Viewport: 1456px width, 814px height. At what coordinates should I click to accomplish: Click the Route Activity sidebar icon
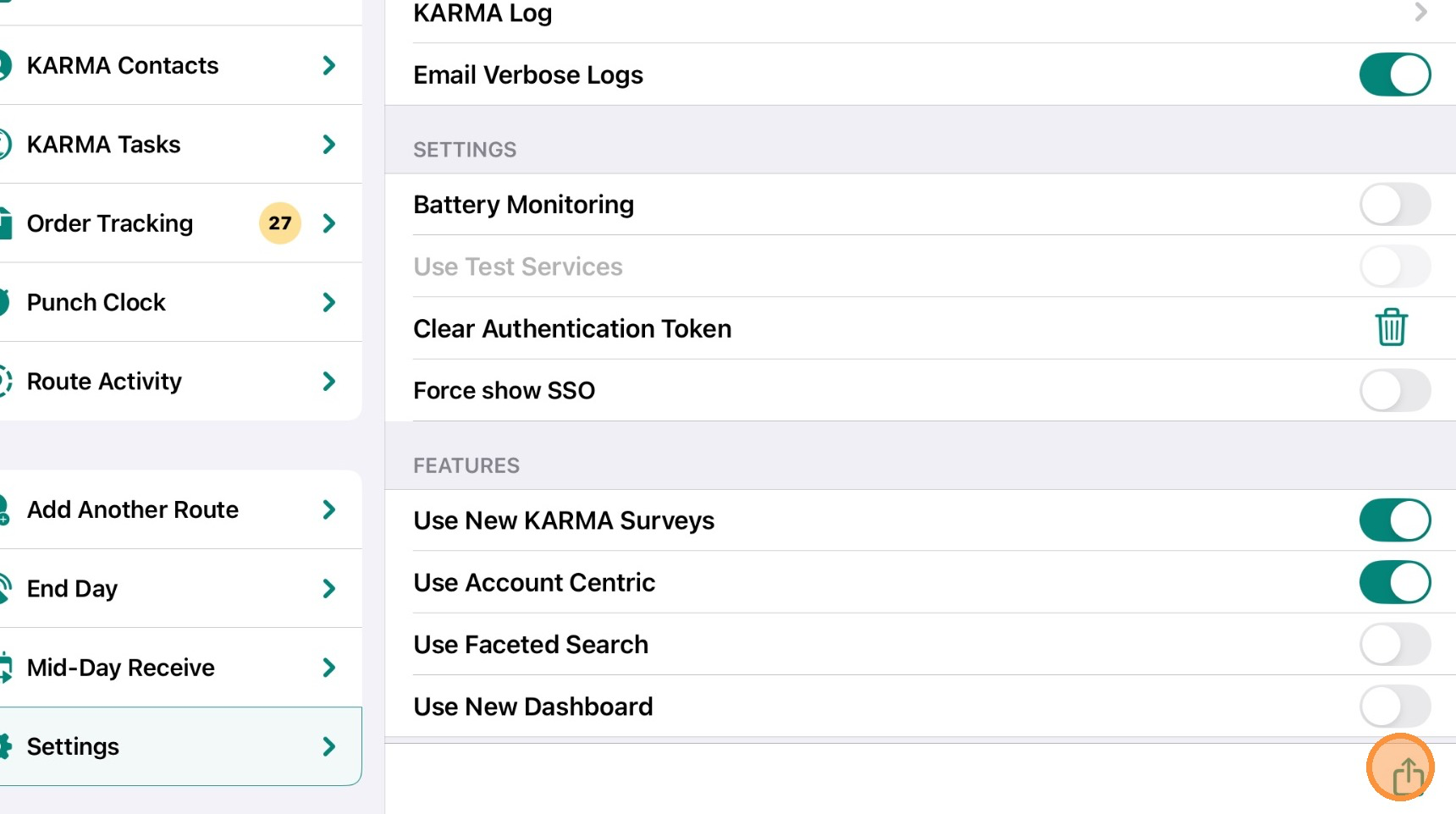point(5,382)
